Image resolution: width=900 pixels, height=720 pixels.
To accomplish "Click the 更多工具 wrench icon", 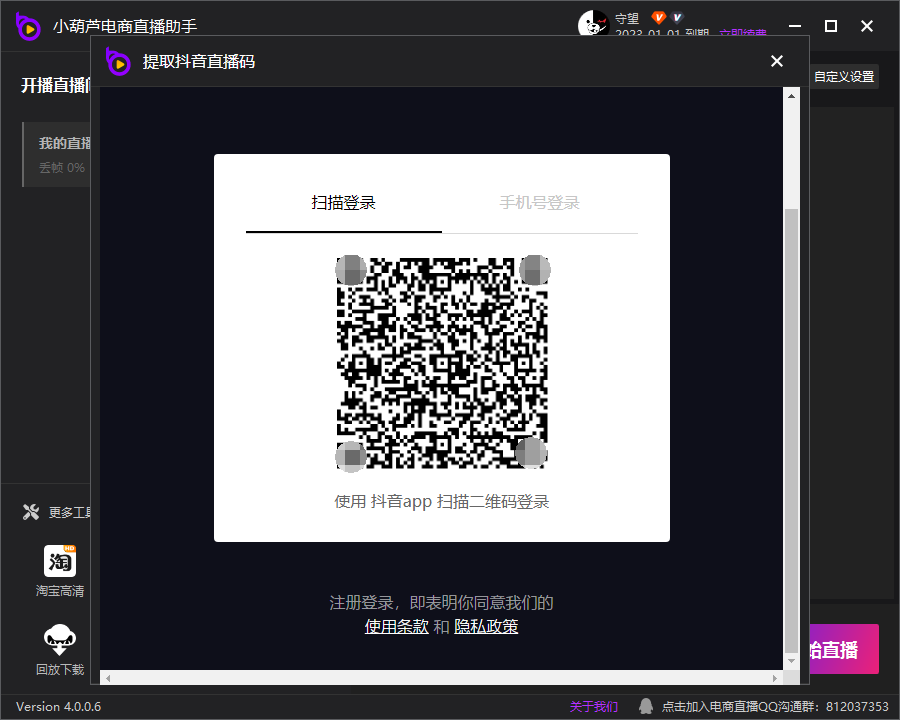I will point(31,513).
